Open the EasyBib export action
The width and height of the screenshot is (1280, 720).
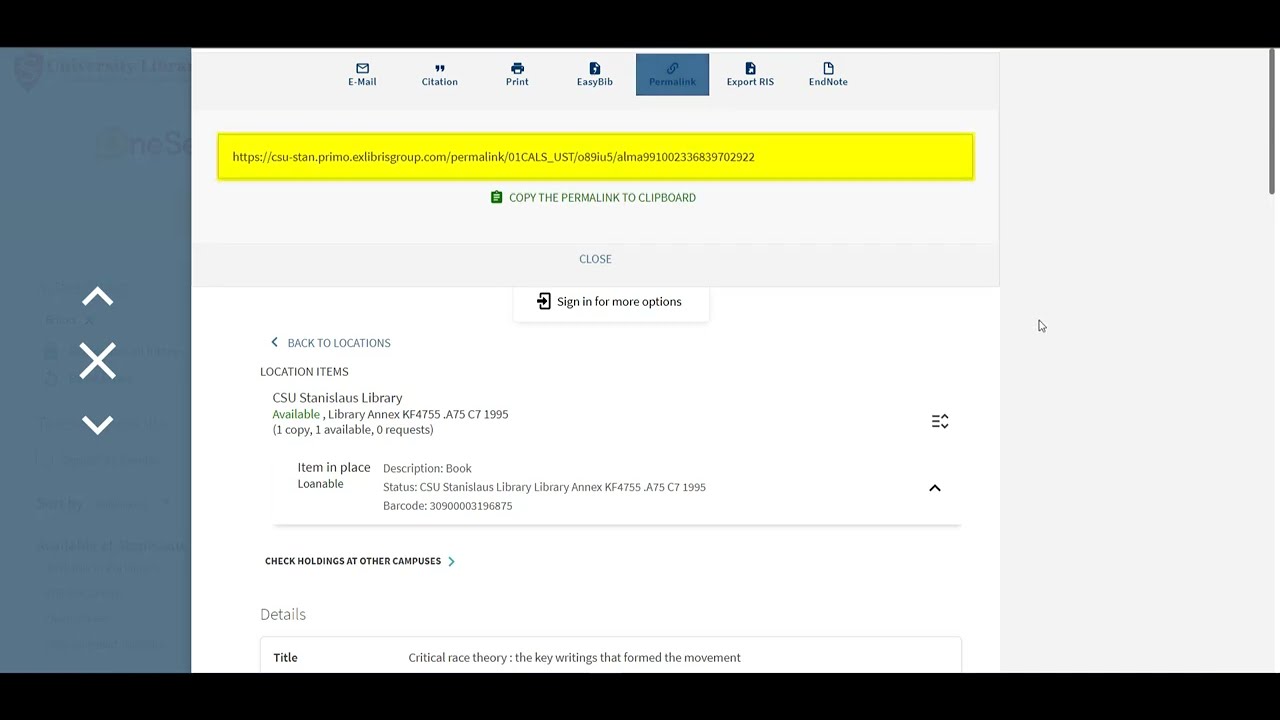594,75
